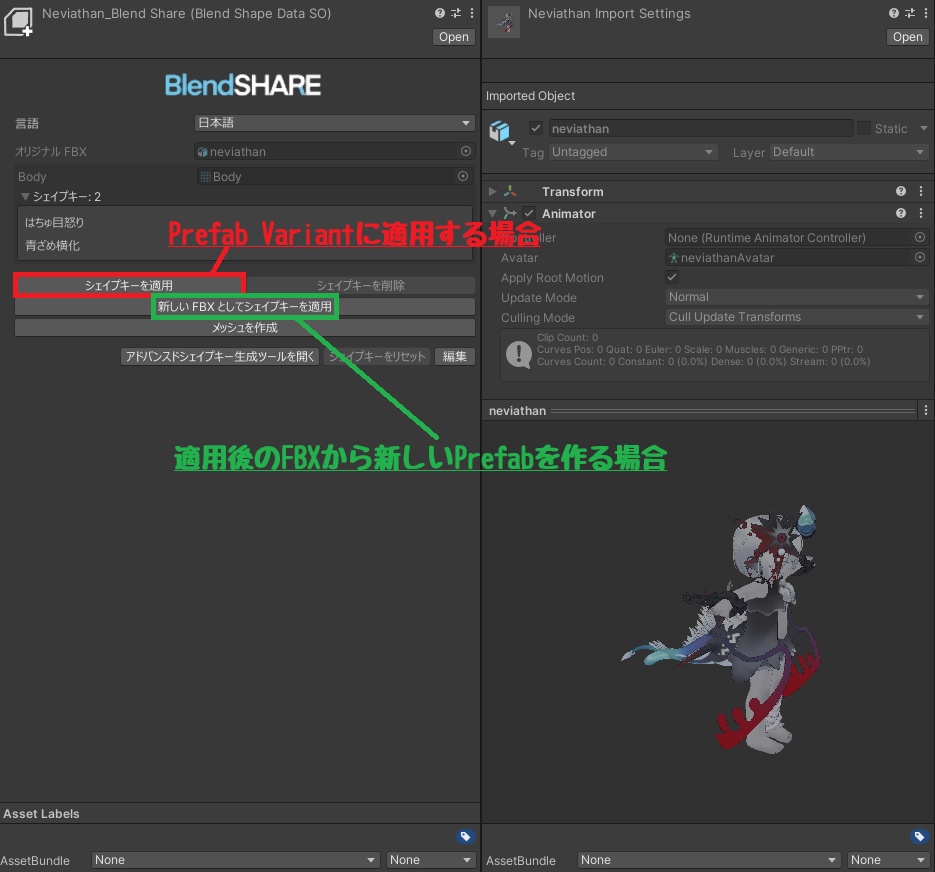Click the object picker on the オリジナルFBX field
The height and width of the screenshot is (872, 935).
coord(463,152)
